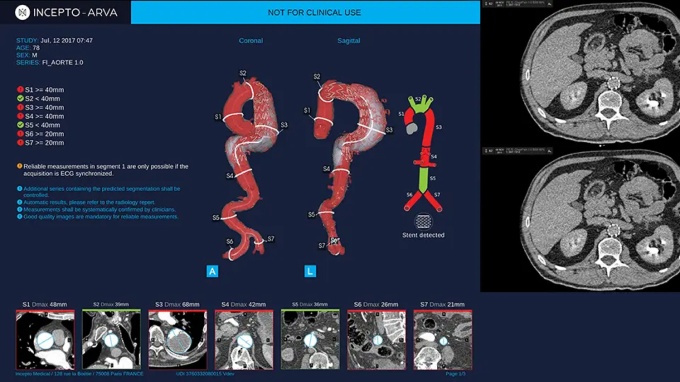
Task: Open the S1 Dmax 48mm cross-section thumbnail
Action: click(45, 340)
